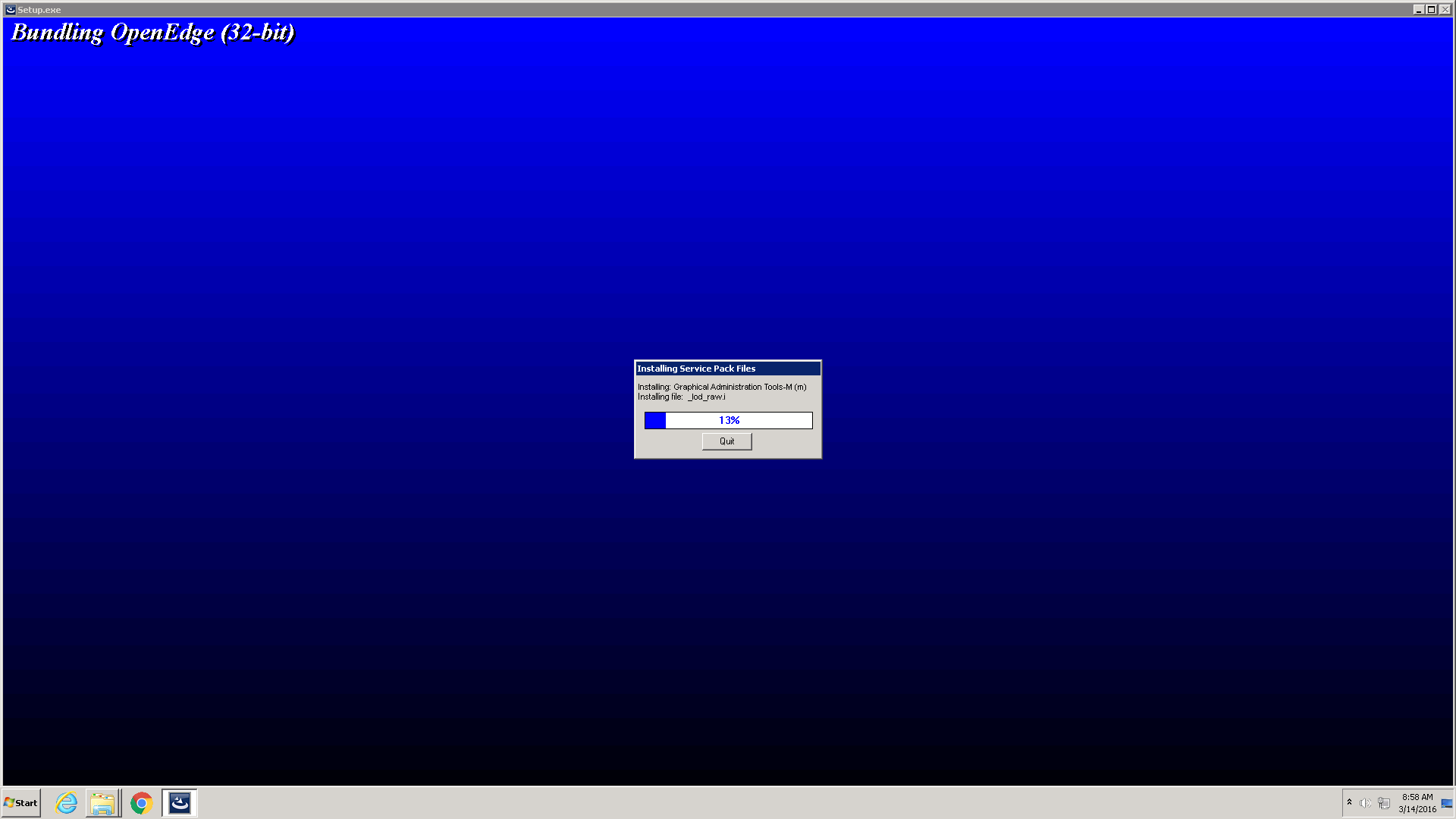Show hidden system tray icons

click(x=1349, y=802)
